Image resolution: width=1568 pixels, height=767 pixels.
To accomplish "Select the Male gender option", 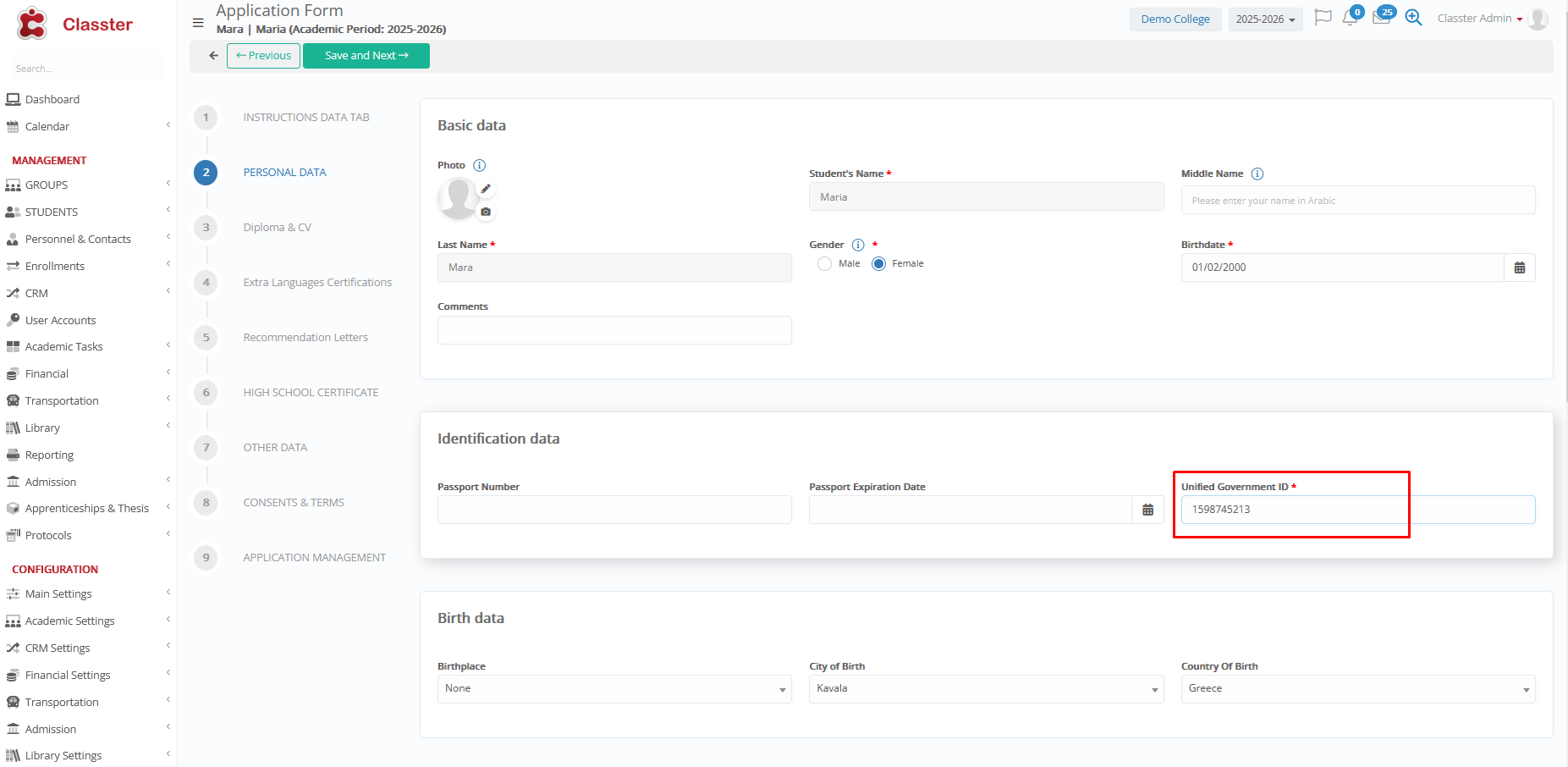I will [825, 264].
